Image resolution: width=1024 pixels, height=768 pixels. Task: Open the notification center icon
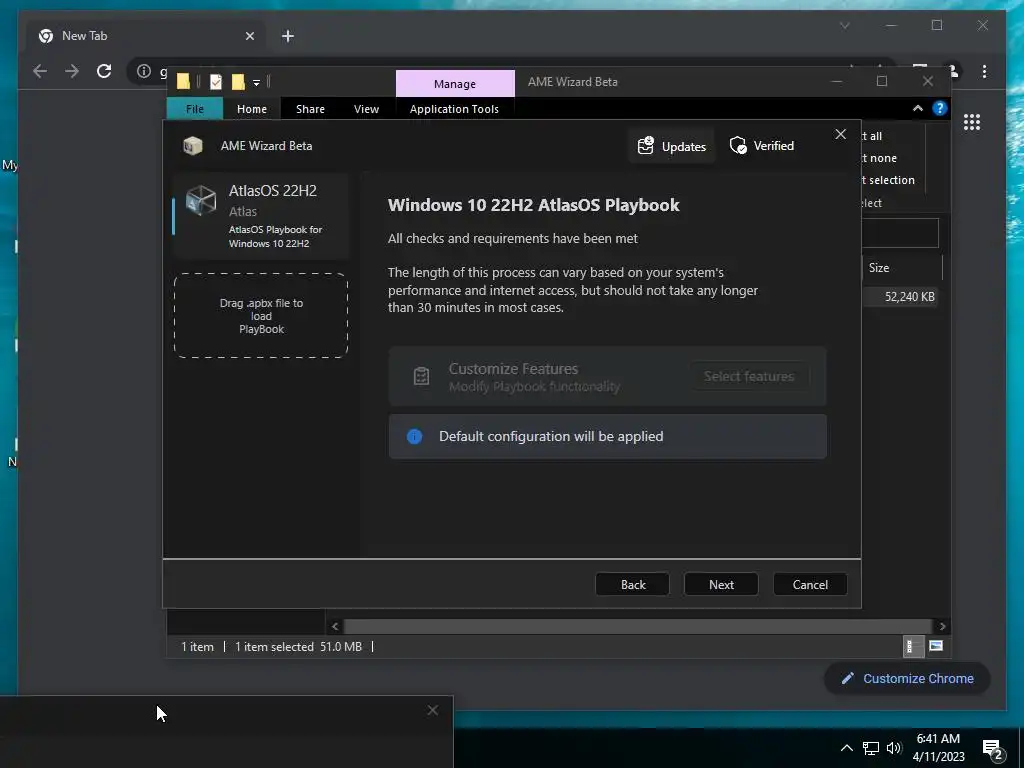[x=993, y=750]
